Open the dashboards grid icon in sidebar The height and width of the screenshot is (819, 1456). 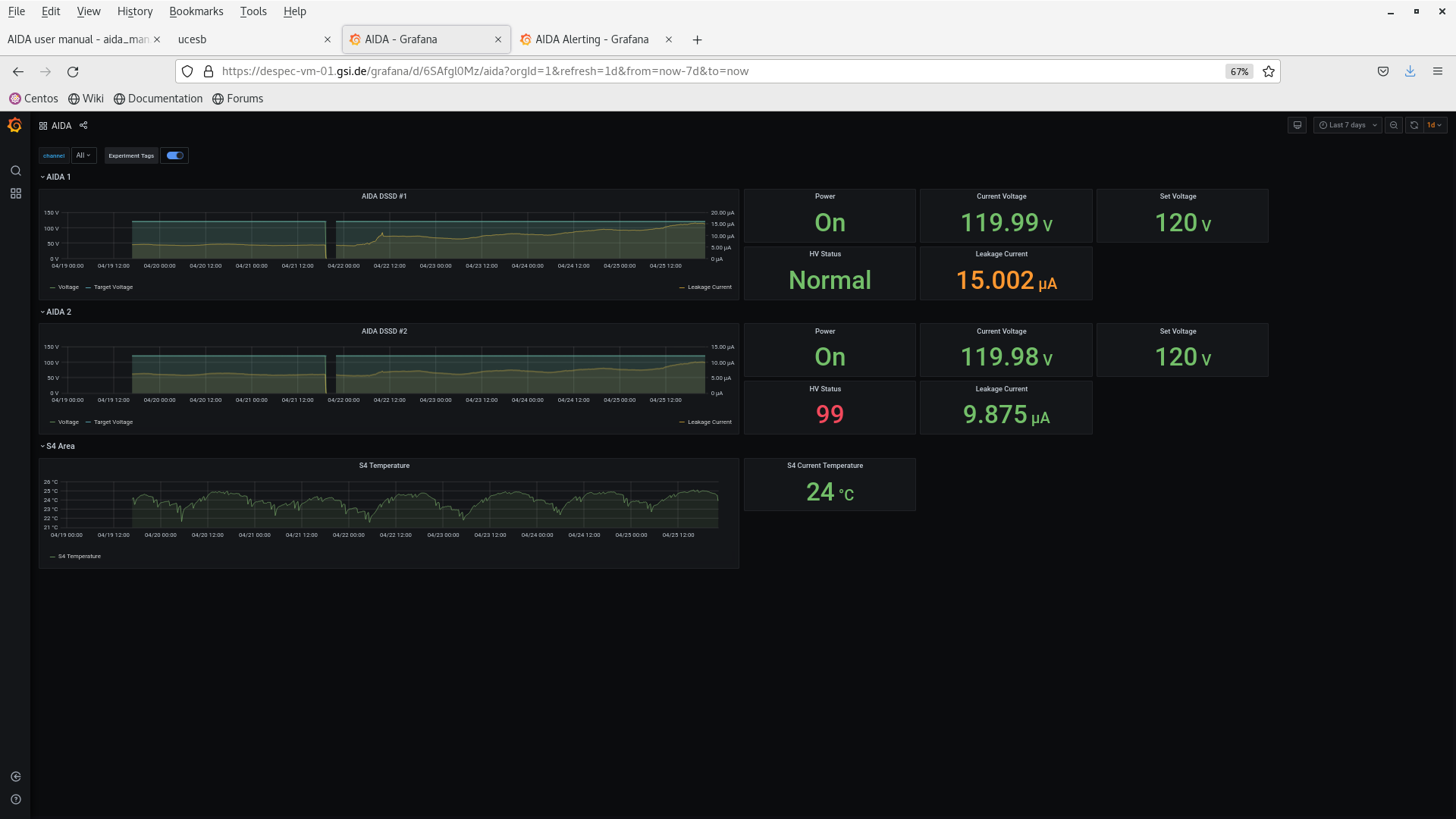point(15,193)
